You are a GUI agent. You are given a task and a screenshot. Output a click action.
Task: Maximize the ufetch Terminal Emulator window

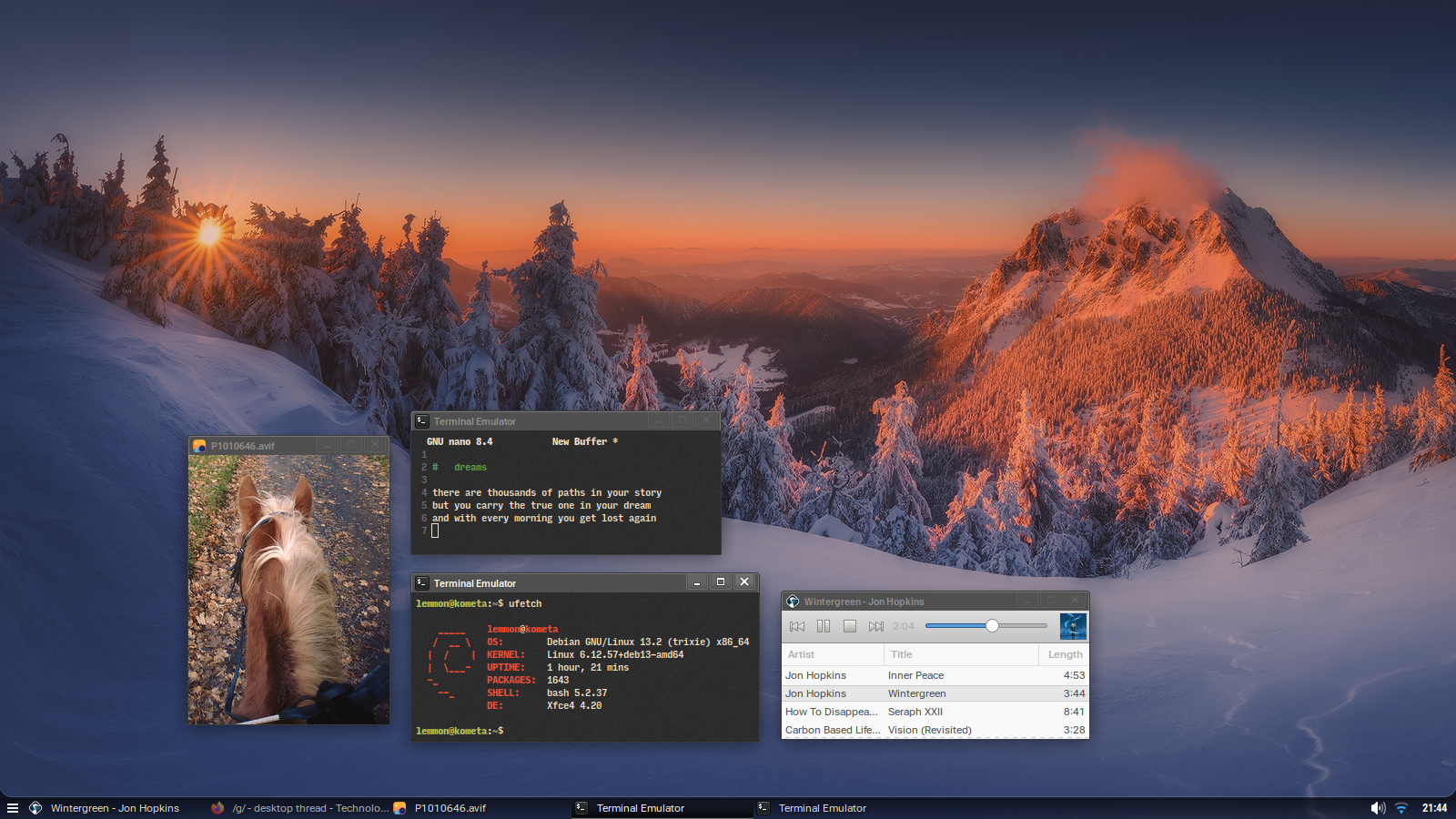721,582
